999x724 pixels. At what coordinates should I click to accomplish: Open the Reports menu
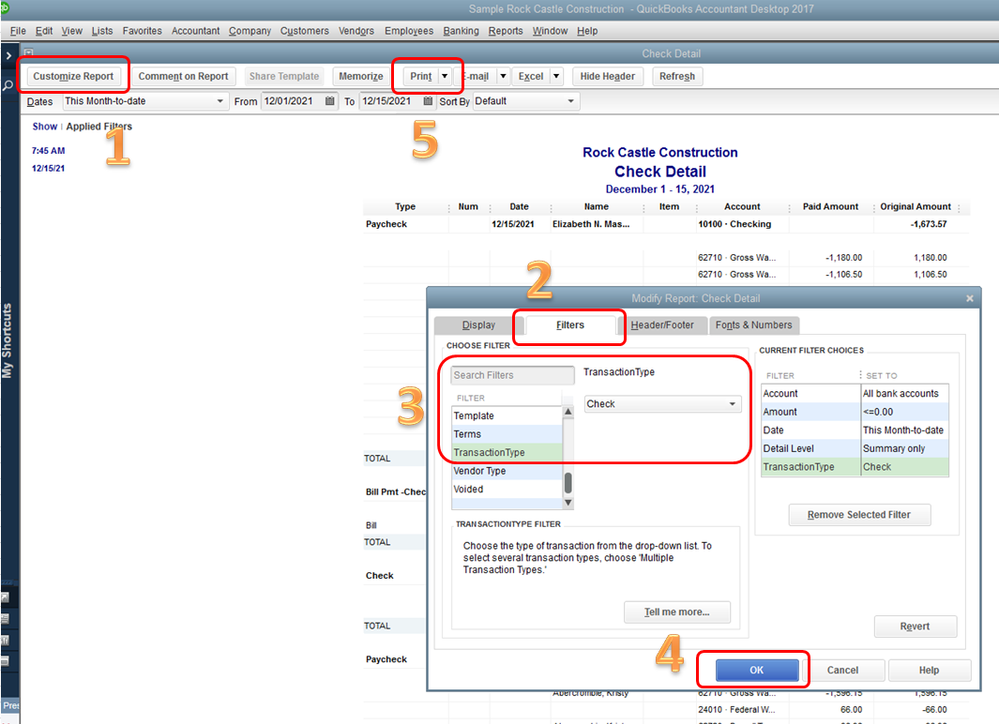506,31
